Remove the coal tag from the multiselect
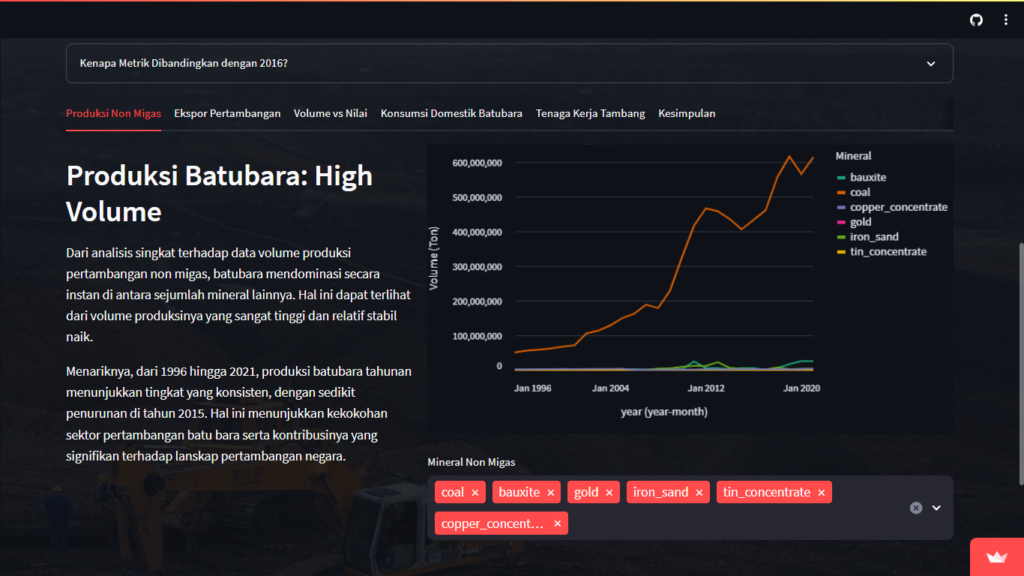Screen dimensions: 1024x576 475,492
